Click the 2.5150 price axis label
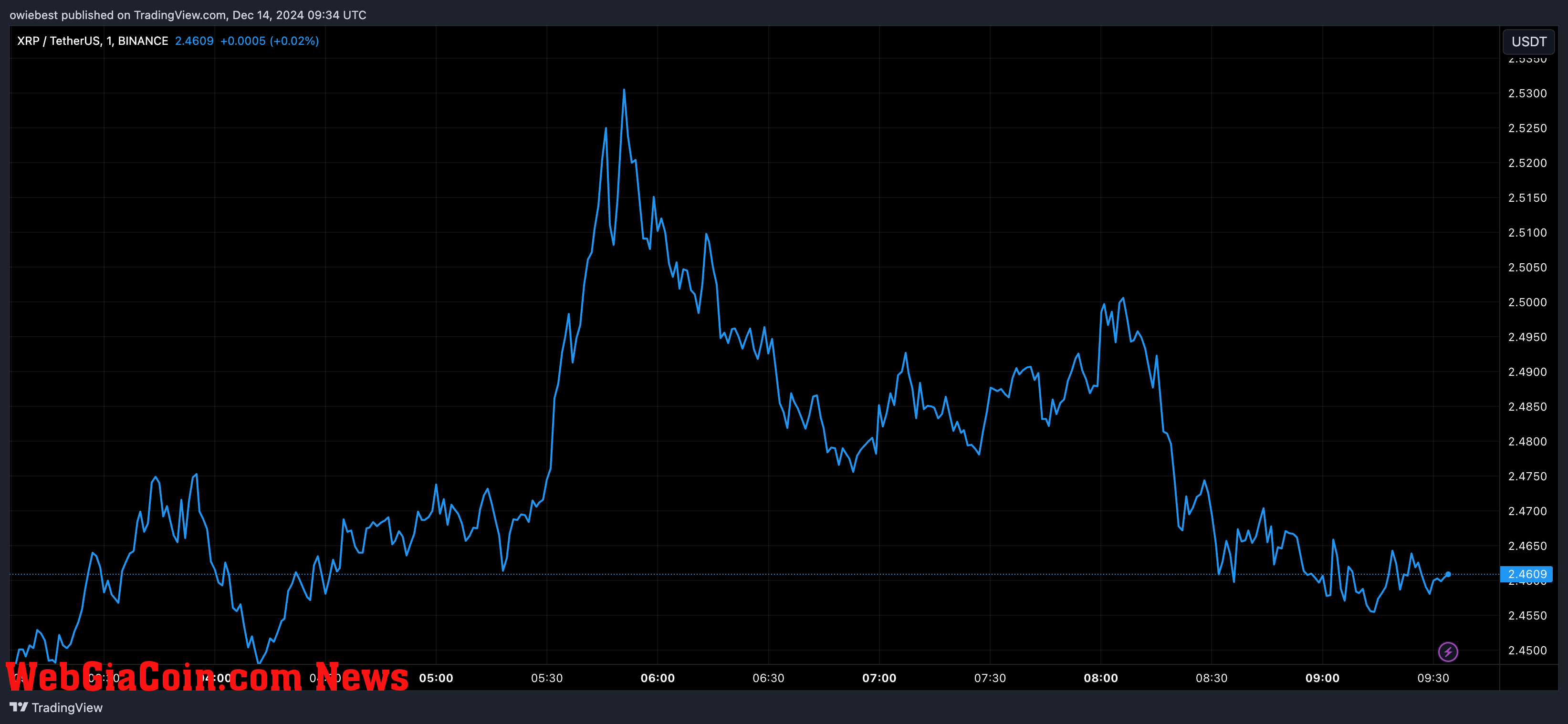 [x=1527, y=198]
